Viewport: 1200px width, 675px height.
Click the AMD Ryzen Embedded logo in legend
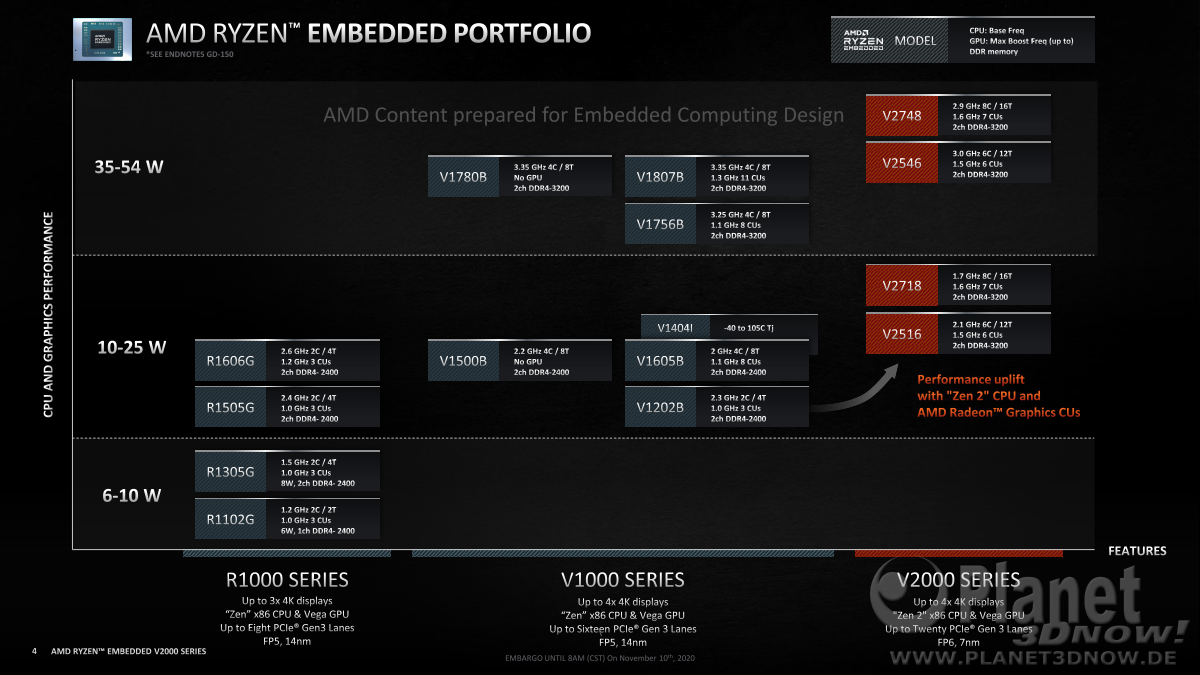[863, 41]
